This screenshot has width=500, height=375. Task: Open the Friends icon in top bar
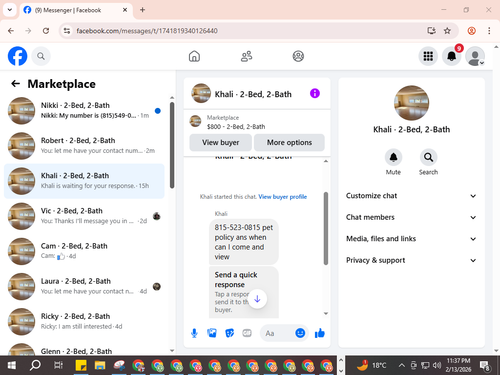tap(246, 56)
